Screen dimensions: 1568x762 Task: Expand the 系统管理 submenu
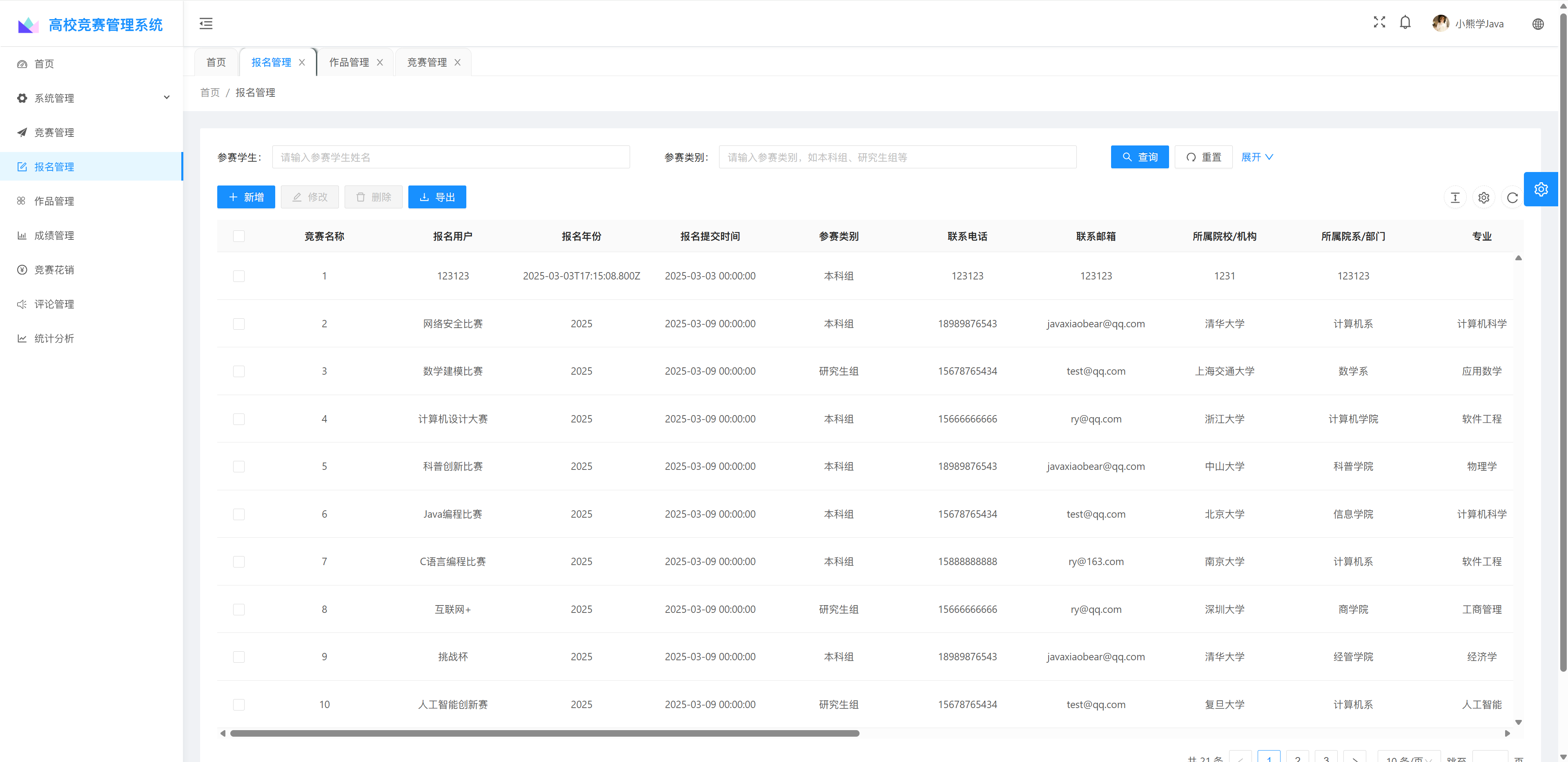tap(91, 98)
